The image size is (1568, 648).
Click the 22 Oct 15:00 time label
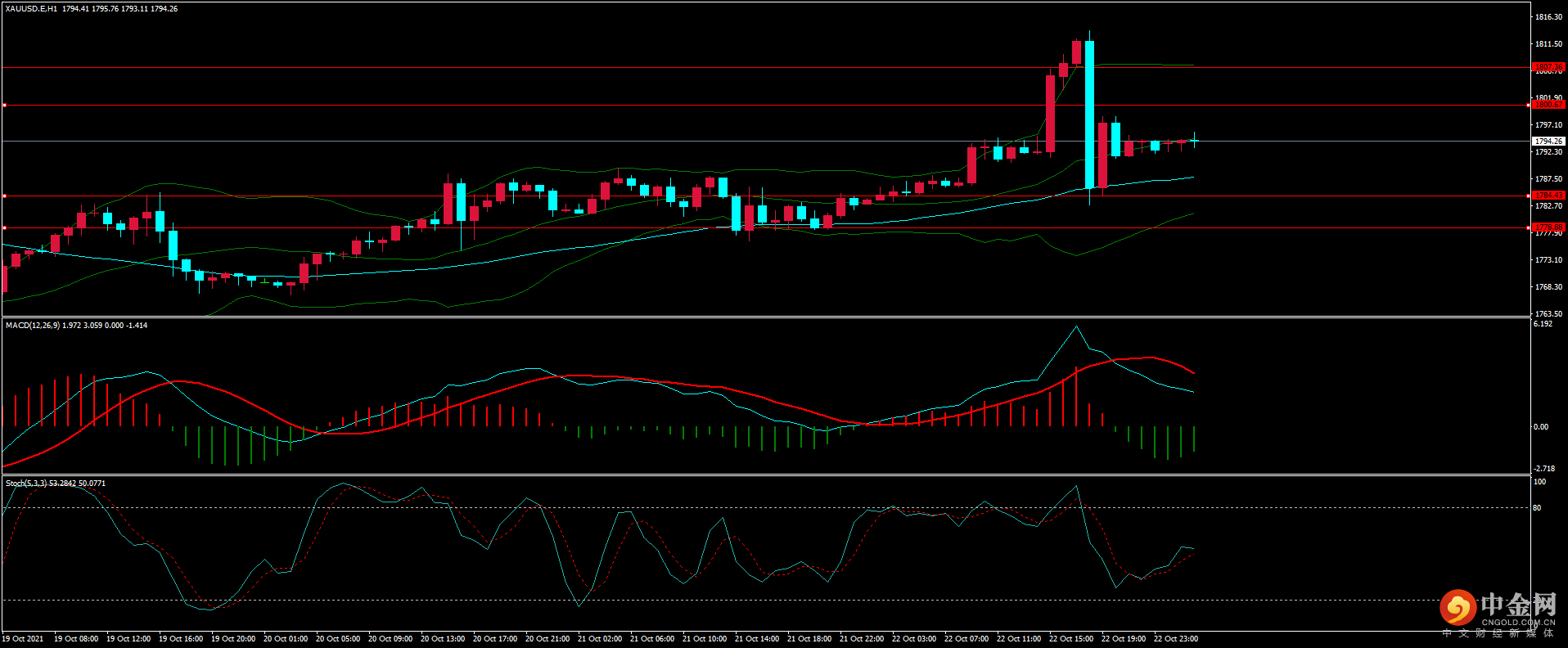[x=1071, y=638]
